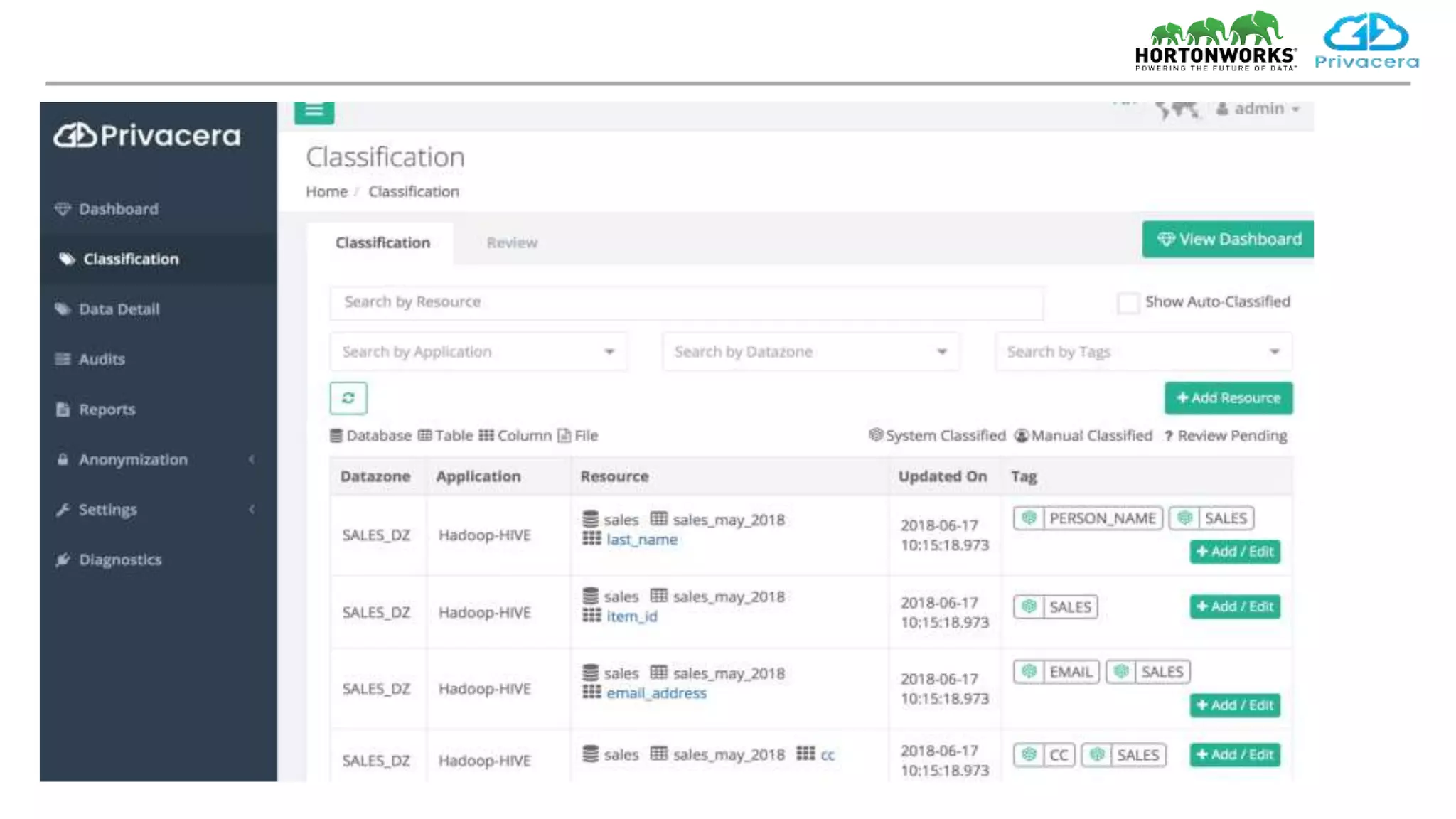Click the Reports sidebar item

click(107, 409)
